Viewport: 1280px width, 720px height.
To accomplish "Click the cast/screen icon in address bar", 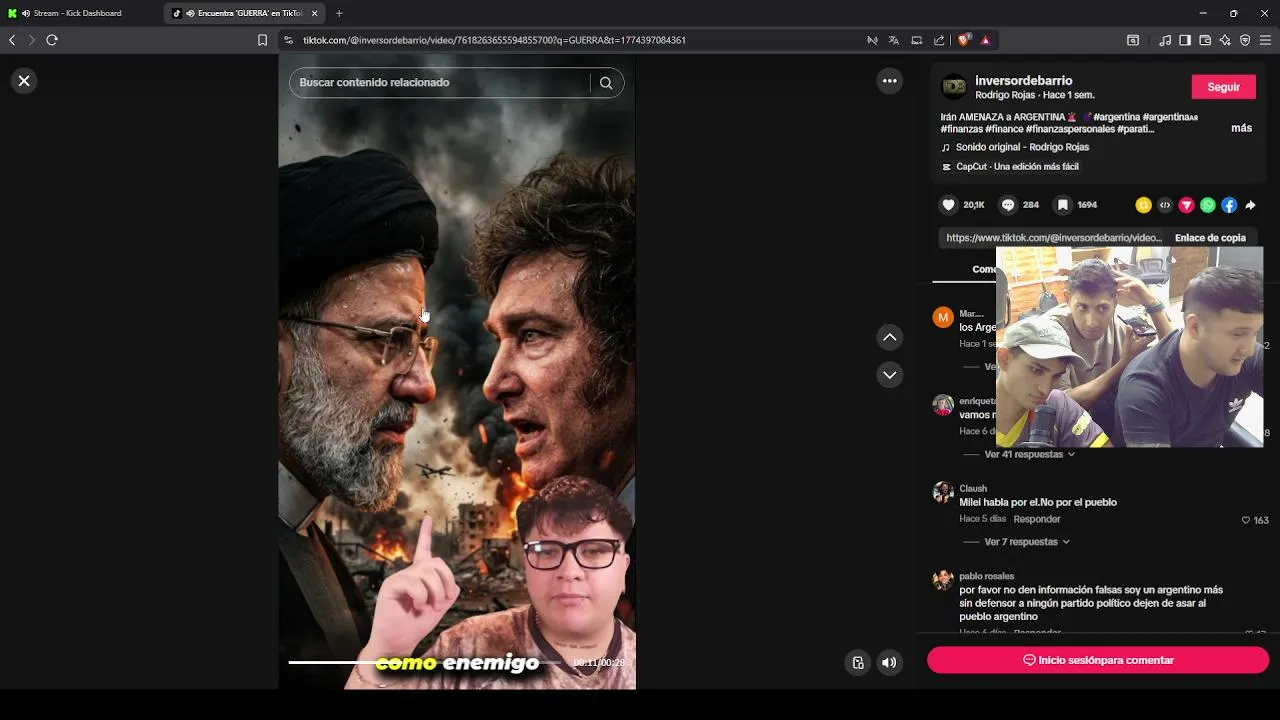I will [x=916, y=40].
